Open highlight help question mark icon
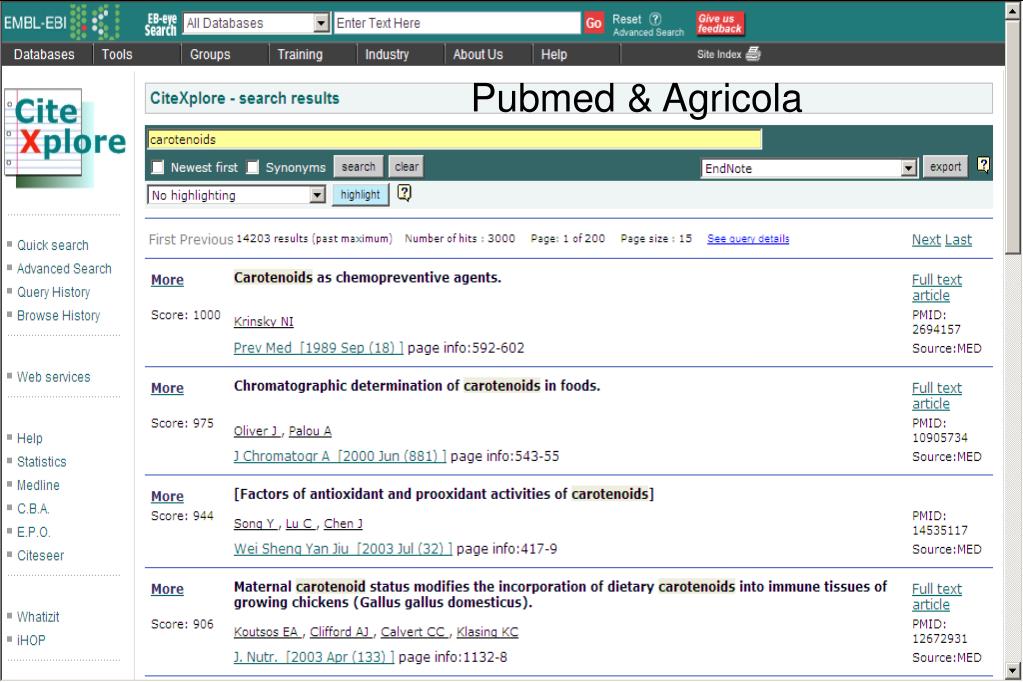 405,193
